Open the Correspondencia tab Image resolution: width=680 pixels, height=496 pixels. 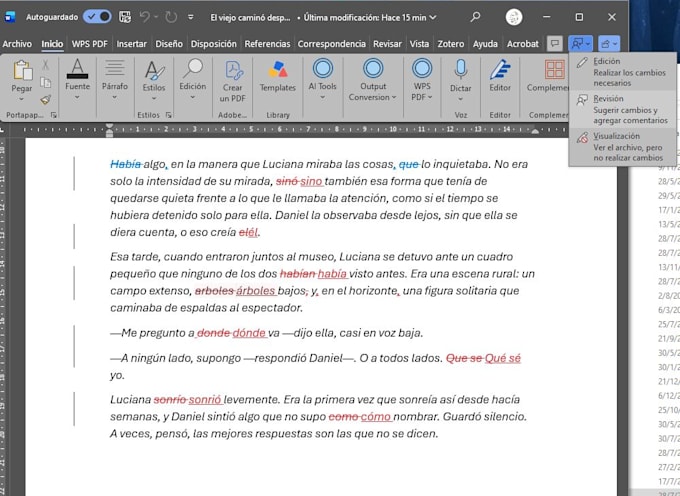(332, 44)
